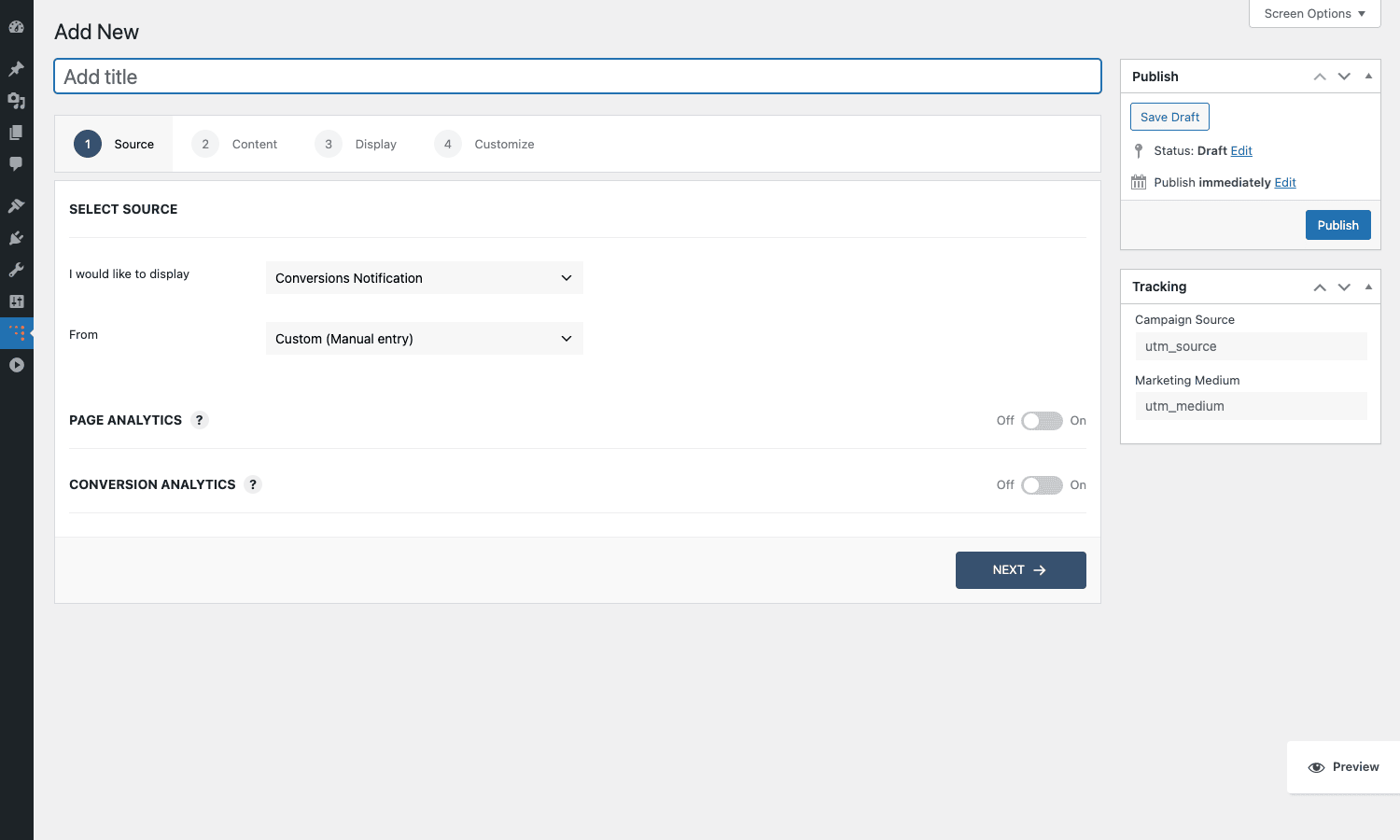Move the Tracking box down
The image size is (1400, 840).
1344,287
